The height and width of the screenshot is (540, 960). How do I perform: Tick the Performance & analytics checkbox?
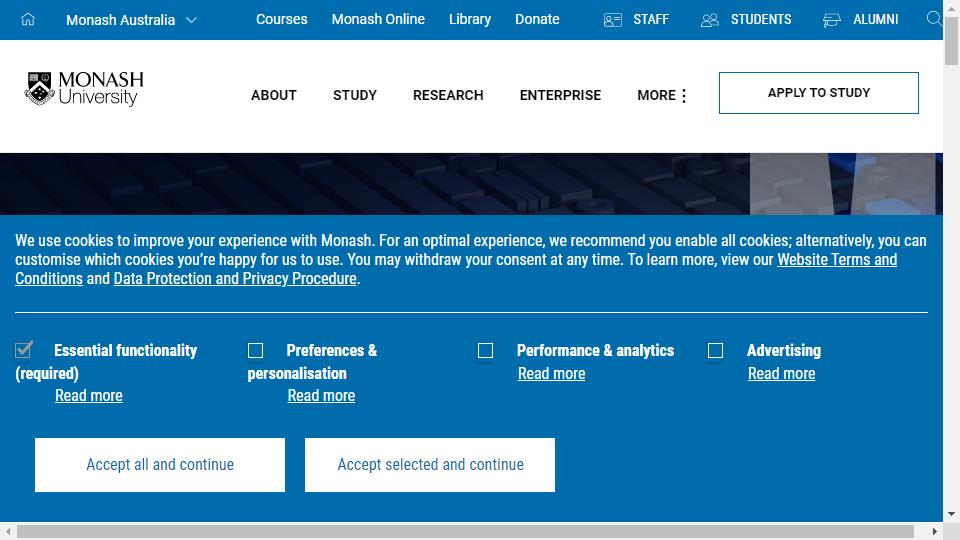pyautogui.click(x=486, y=350)
